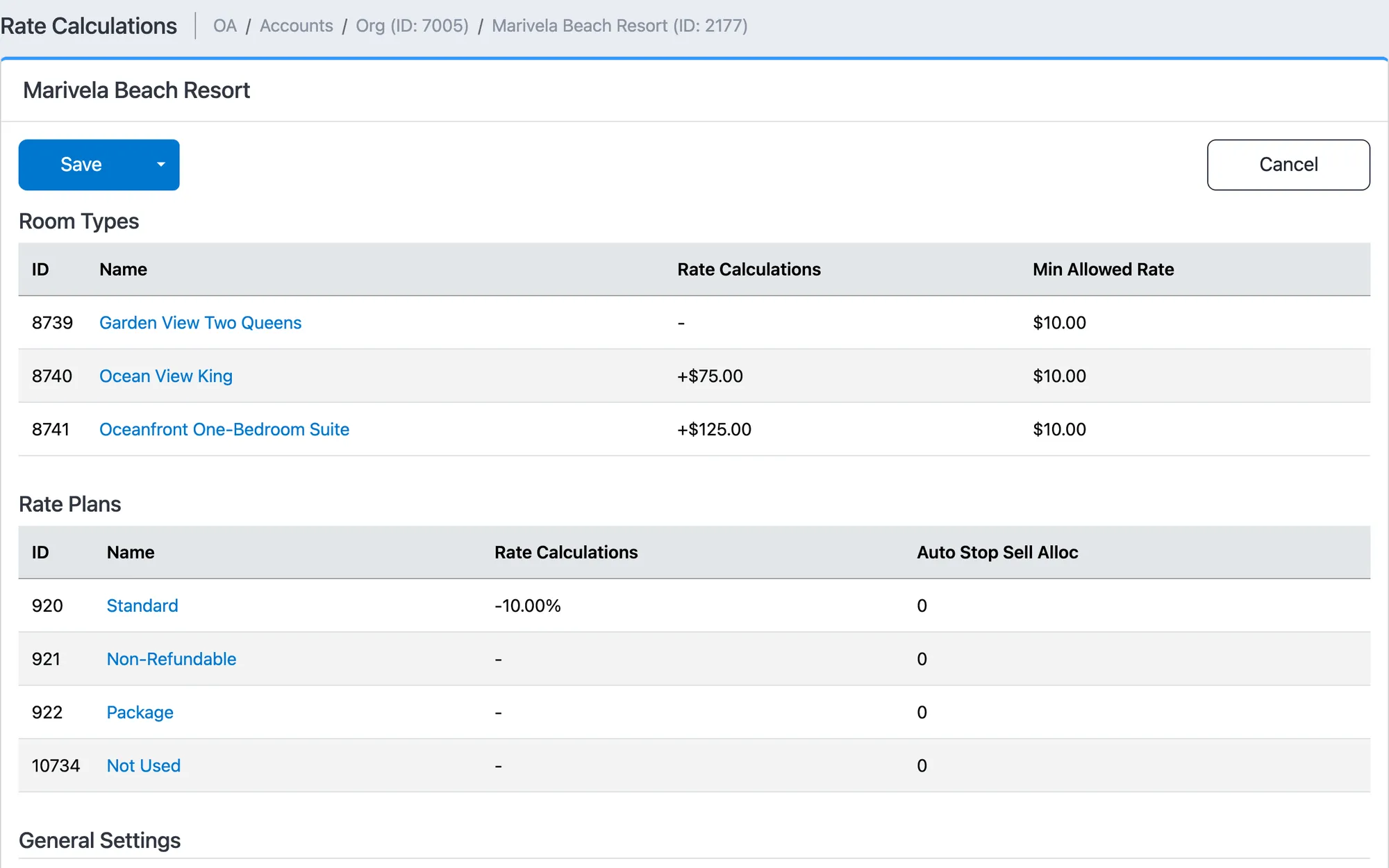
Task: Click the +$125.00 rate calculation value
Action: [714, 430]
